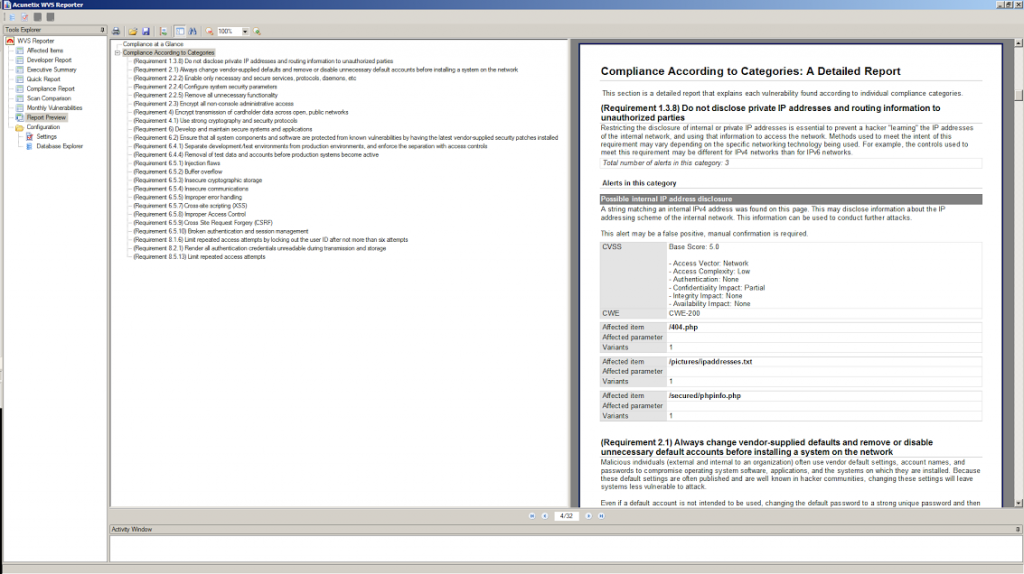Go to Requirement 6.5.9 Cross Site Request Forgery

pyautogui.click(x=203, y=223)
